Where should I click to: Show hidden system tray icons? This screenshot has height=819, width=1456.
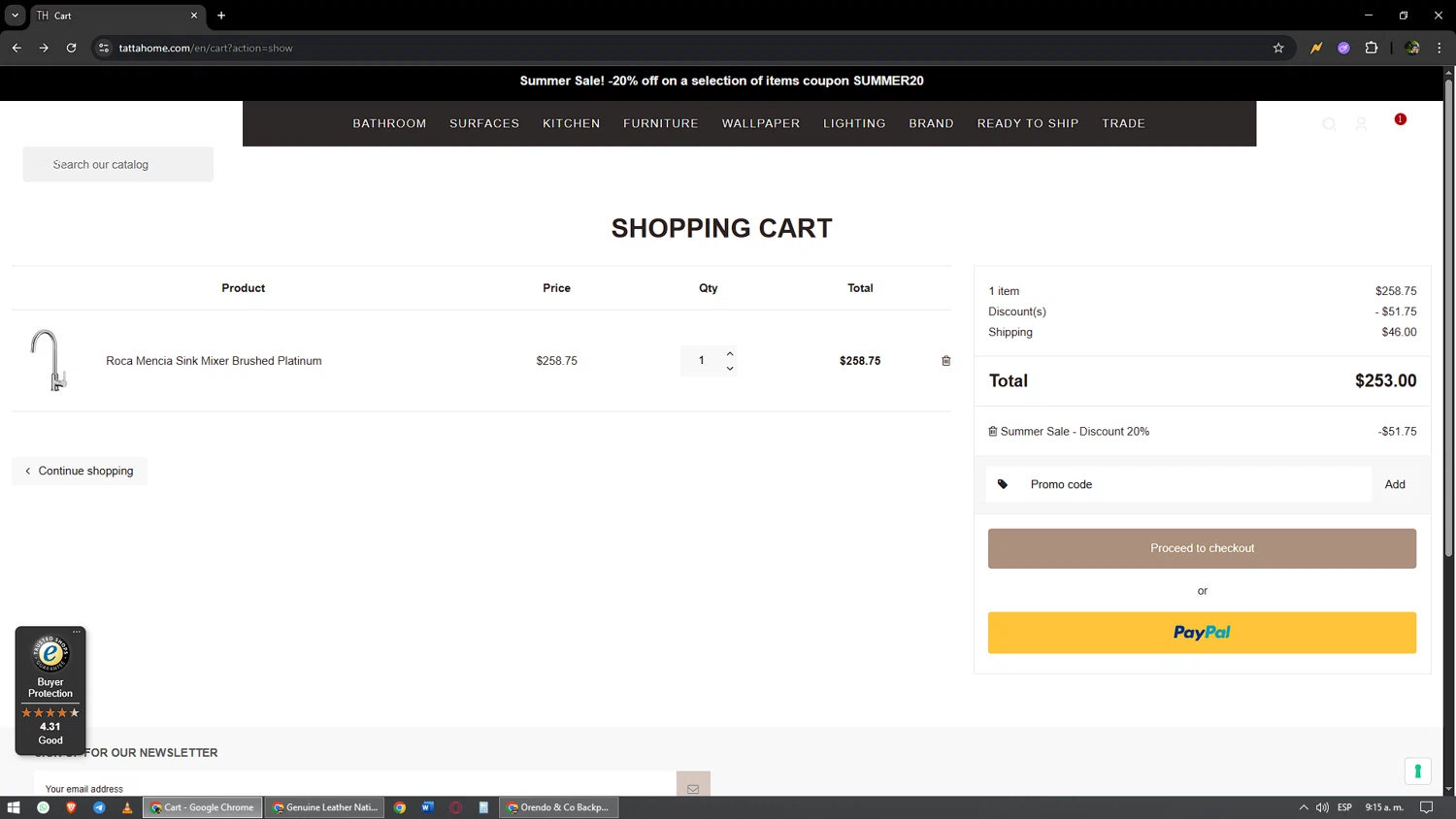point(1304,807)
